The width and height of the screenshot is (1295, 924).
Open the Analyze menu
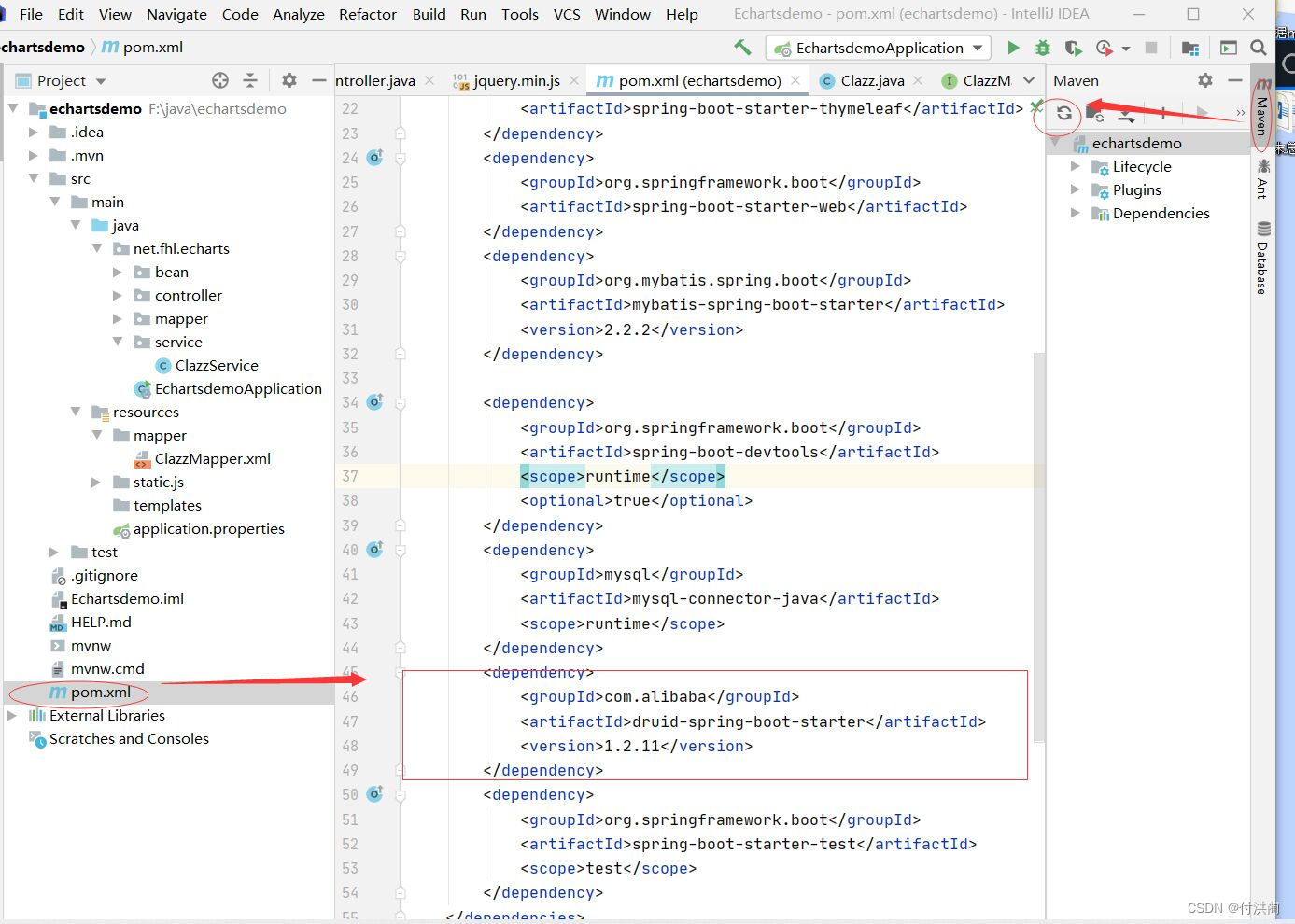[x=299, y=14]
